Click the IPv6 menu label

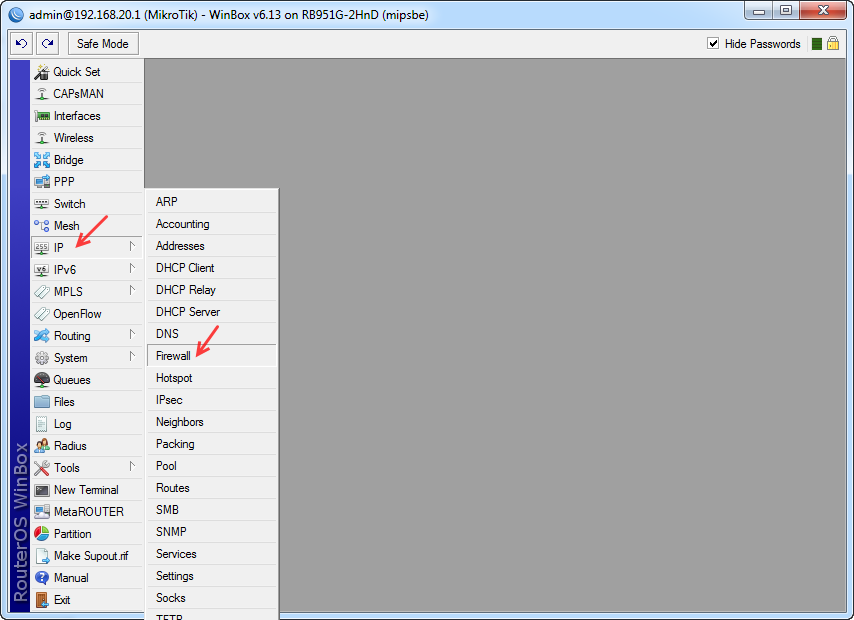pos(65,270)
